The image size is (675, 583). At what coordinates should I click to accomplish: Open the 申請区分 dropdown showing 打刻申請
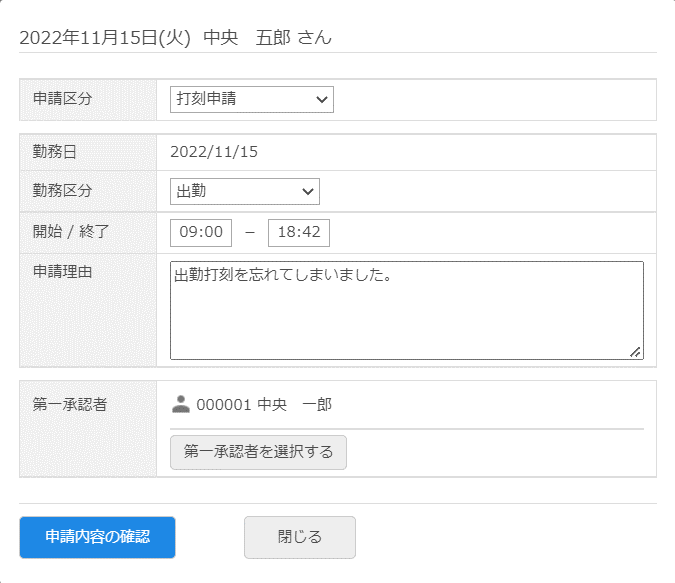pos(252,99)
